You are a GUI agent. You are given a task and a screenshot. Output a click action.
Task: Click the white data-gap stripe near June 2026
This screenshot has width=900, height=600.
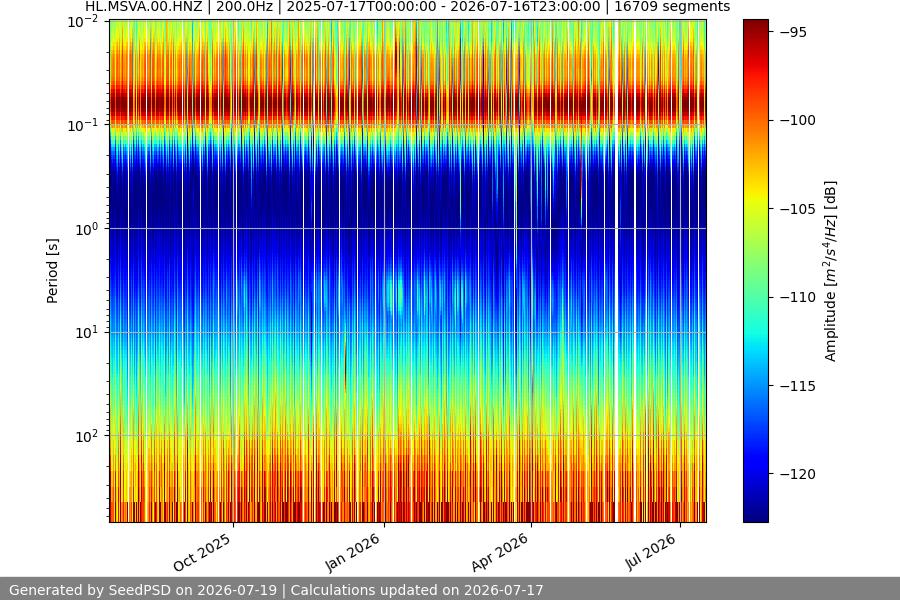[x=616, y=271]
